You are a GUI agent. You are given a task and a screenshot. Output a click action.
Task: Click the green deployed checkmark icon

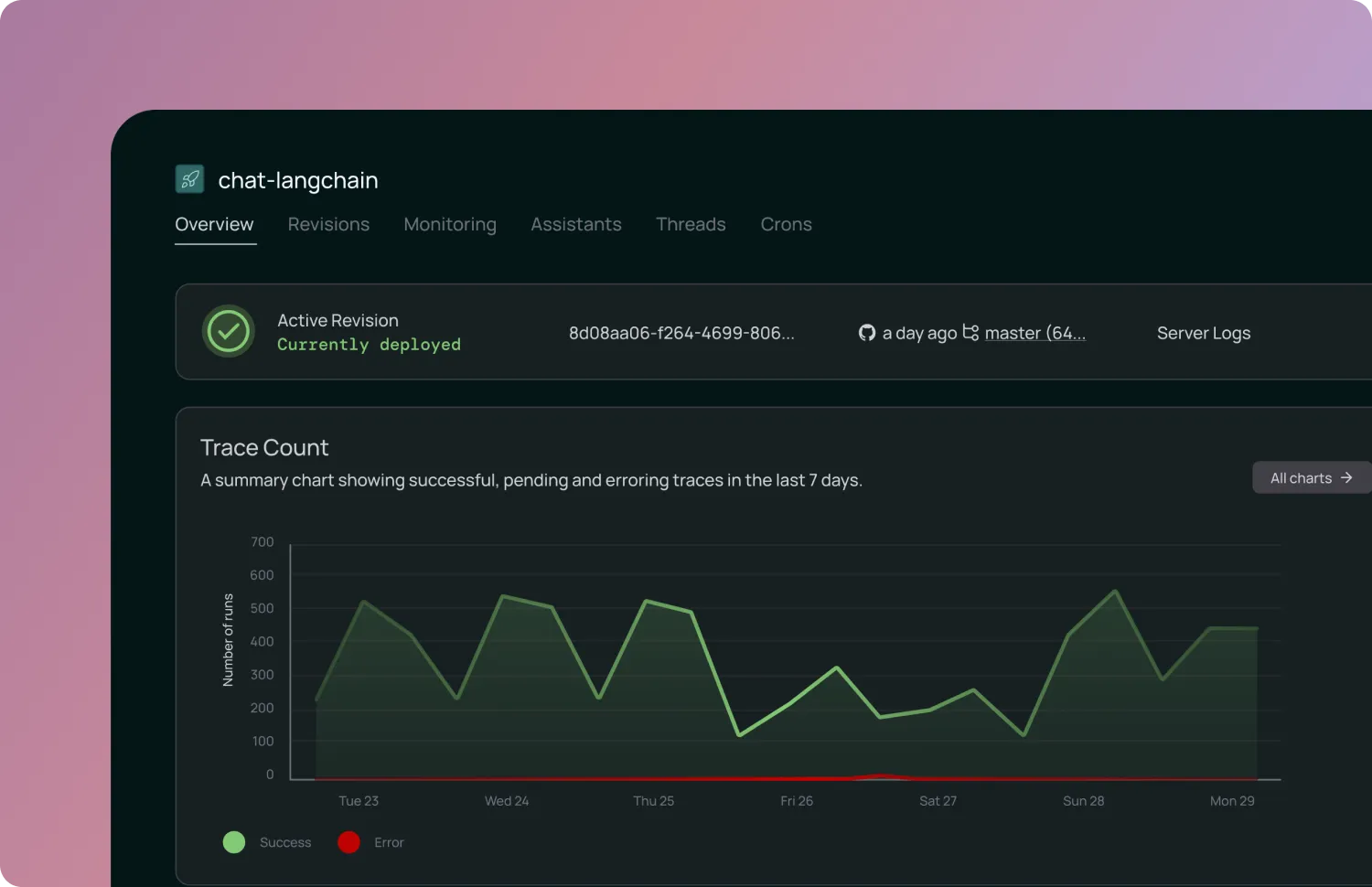point(228,331)
